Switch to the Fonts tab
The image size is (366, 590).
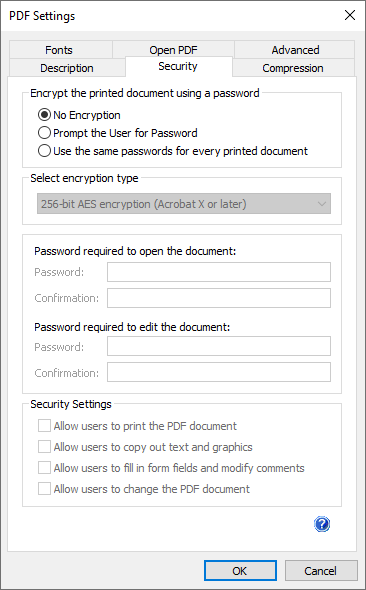coord(59,50)
